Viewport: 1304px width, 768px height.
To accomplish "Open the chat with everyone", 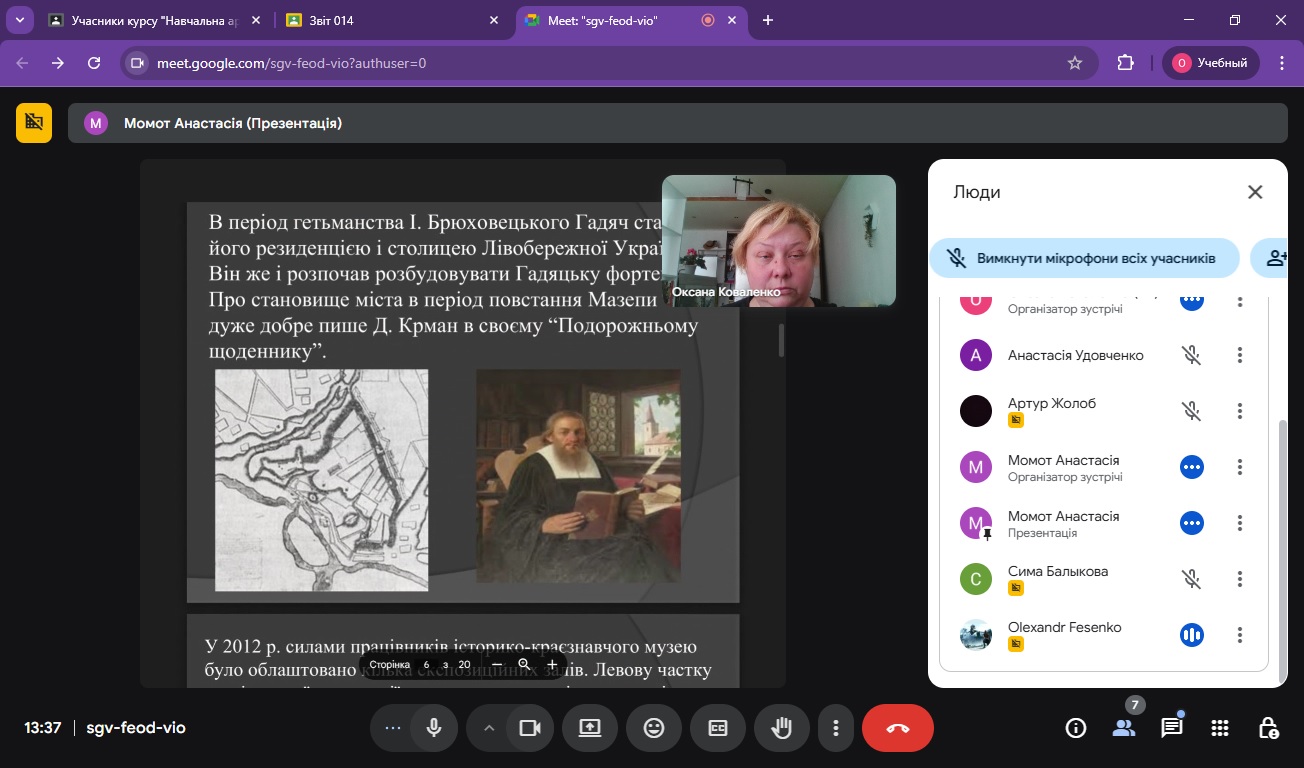I will click(1172, 728).
